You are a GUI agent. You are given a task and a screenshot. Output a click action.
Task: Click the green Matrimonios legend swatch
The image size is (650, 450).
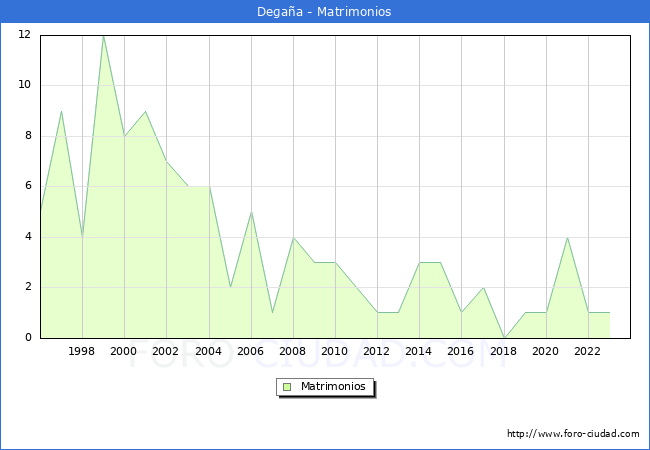[x=287, y=387]
